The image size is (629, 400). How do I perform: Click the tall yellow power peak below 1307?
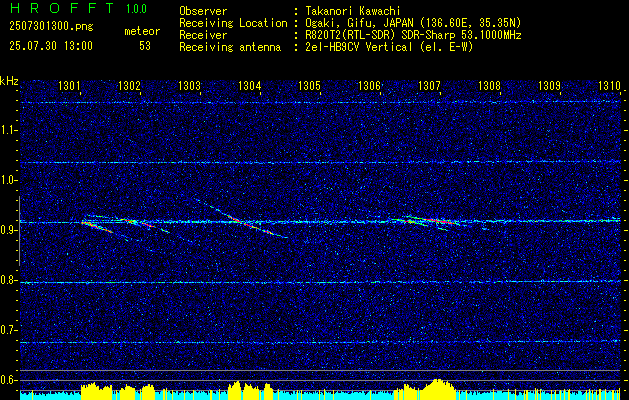[x=437, y=389]
